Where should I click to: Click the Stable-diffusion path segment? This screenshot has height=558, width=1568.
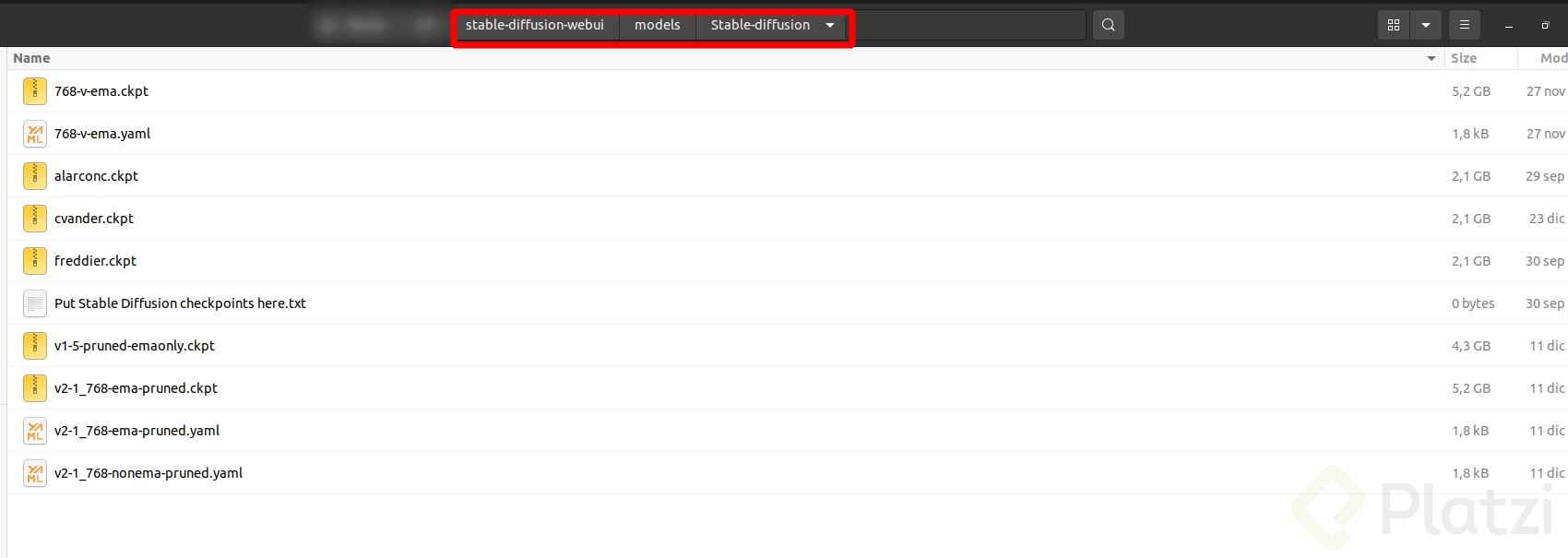[x=761, y=25]
